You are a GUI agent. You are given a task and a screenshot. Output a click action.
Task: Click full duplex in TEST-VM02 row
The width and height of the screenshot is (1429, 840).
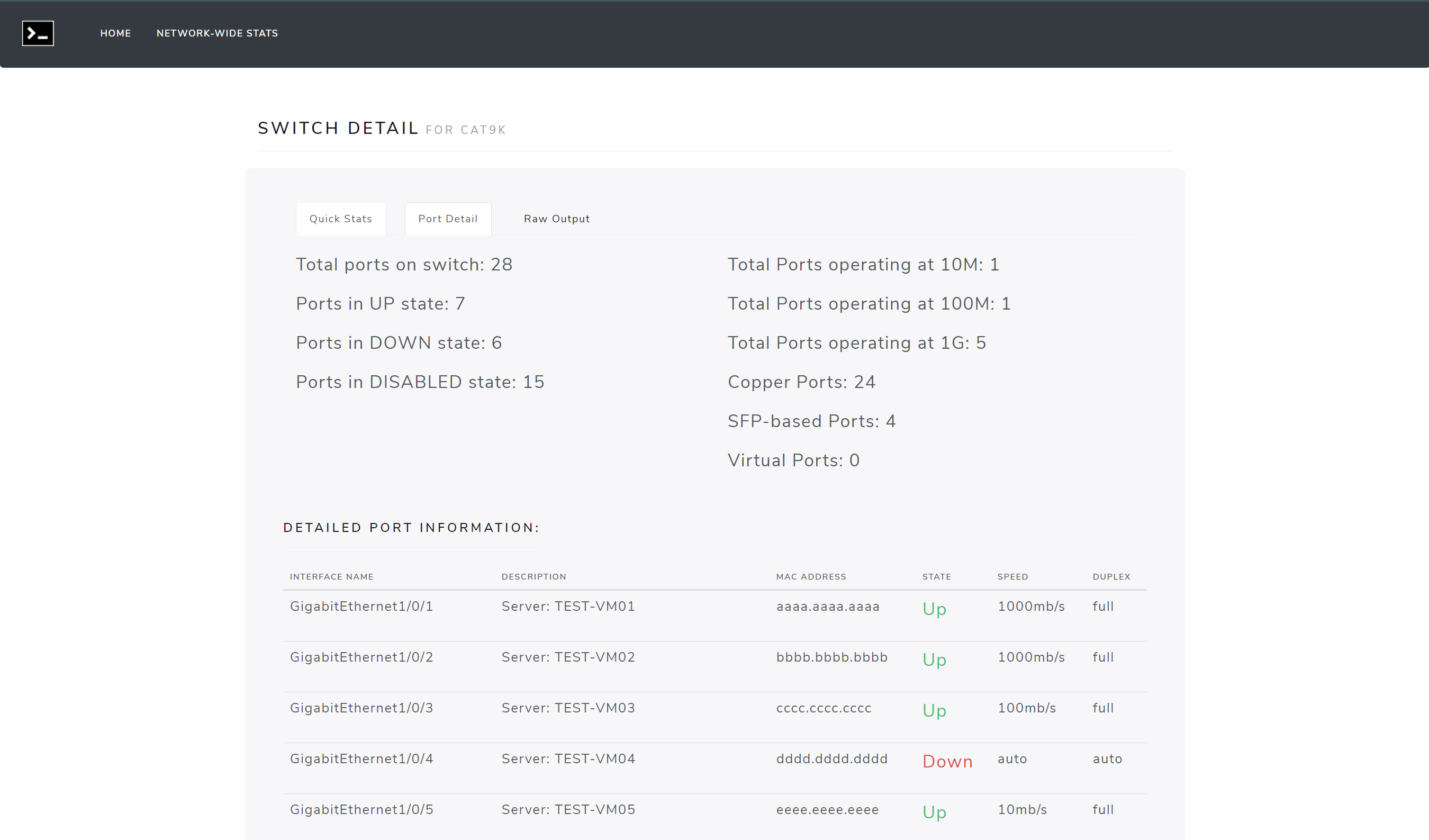click(1104, 657)
